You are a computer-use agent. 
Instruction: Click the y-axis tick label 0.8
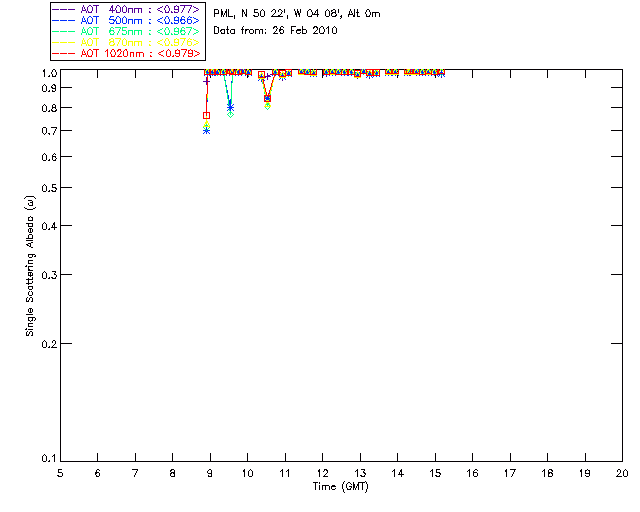click(x=49, y=108)
